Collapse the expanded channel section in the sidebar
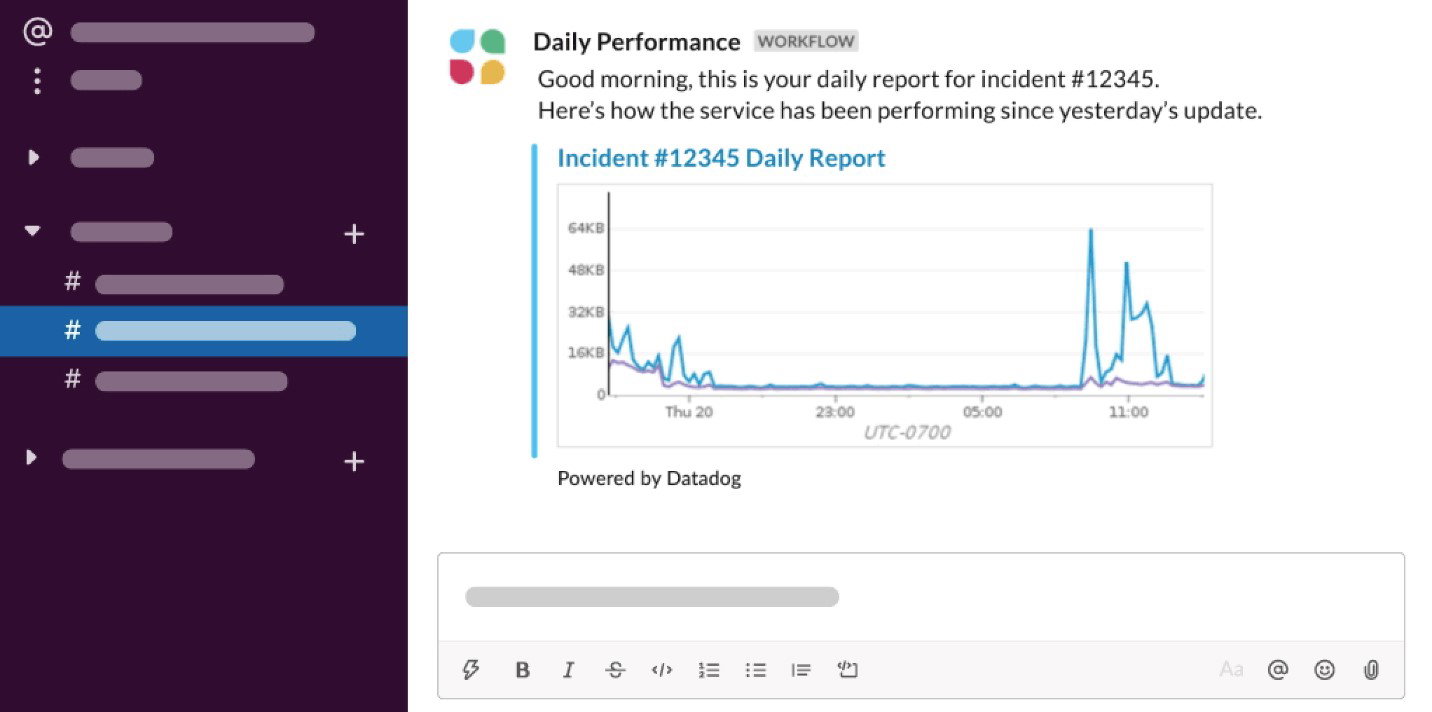The image size is (1432, 712). point(31,231)
